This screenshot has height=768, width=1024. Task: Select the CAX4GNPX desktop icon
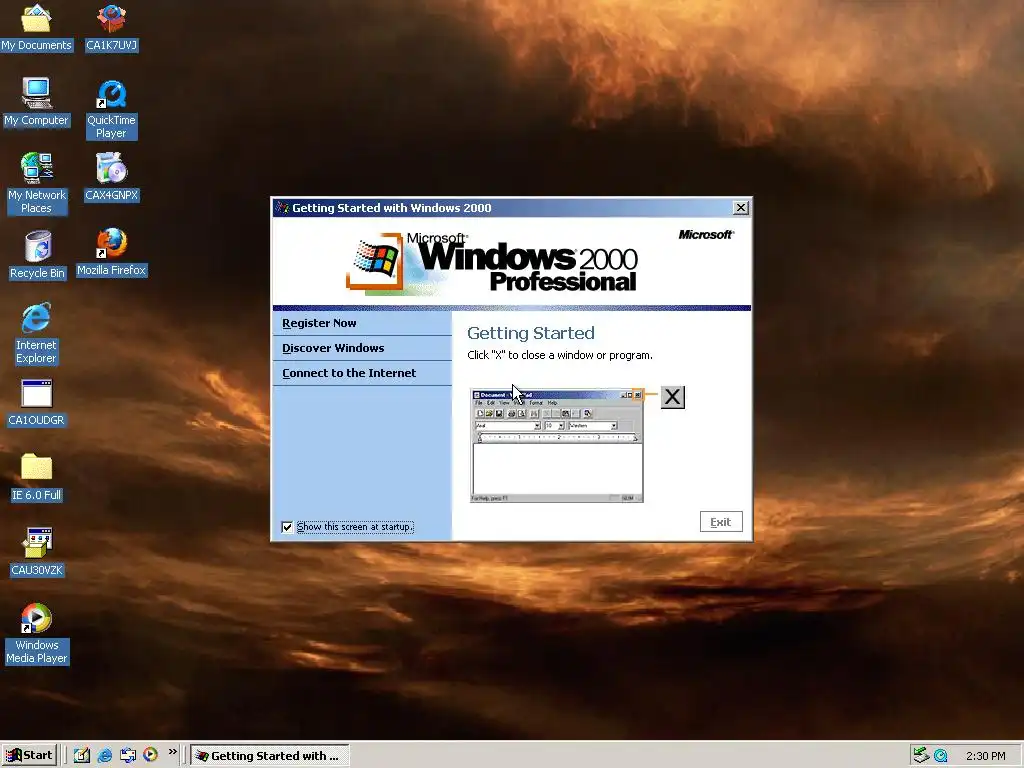click(x=112, y=177)
